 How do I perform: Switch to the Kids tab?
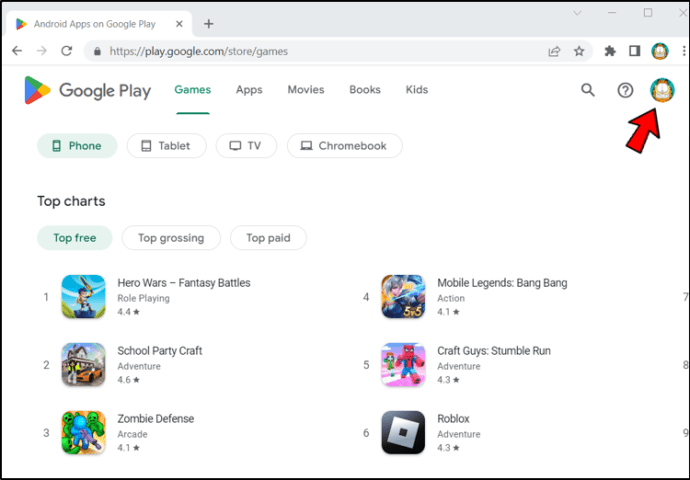click(417, 90)
